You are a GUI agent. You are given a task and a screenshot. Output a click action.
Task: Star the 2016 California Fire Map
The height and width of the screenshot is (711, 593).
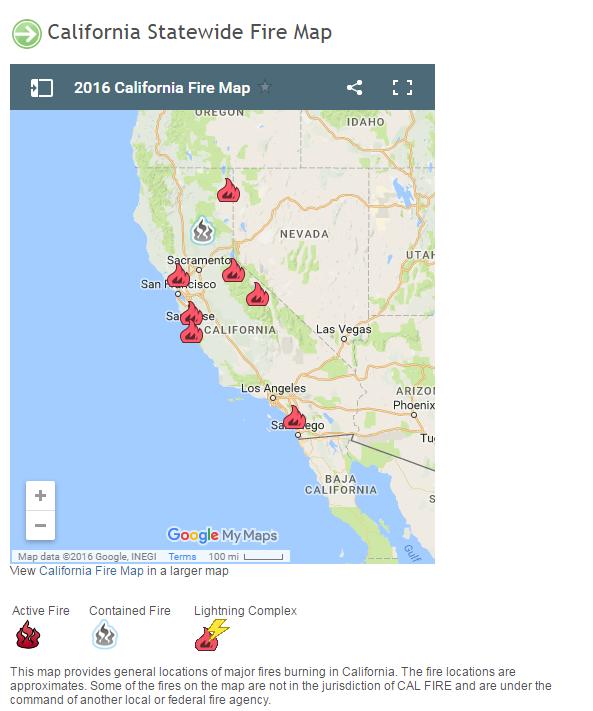tap(265, 87)
